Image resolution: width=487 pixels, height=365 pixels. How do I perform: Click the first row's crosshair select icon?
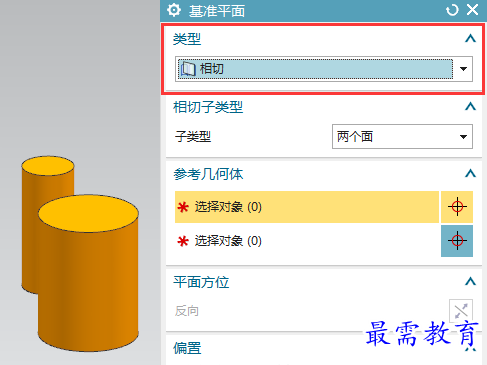457,207
